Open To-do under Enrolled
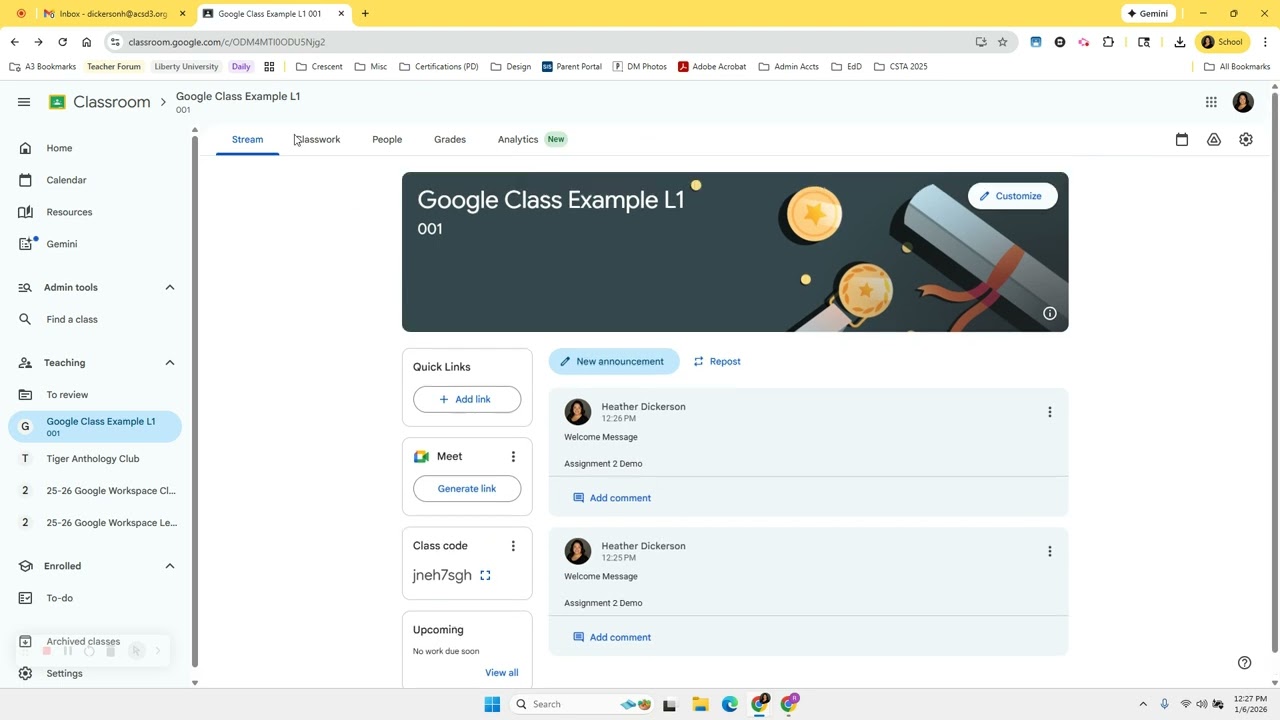 96,598
